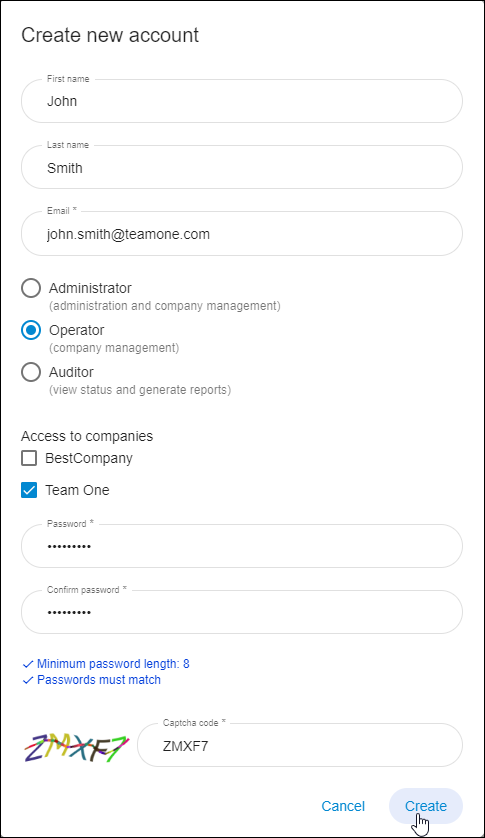Click into the Last name field with Smith
Viewport: 485px width, 838px height.
[242, 167]
